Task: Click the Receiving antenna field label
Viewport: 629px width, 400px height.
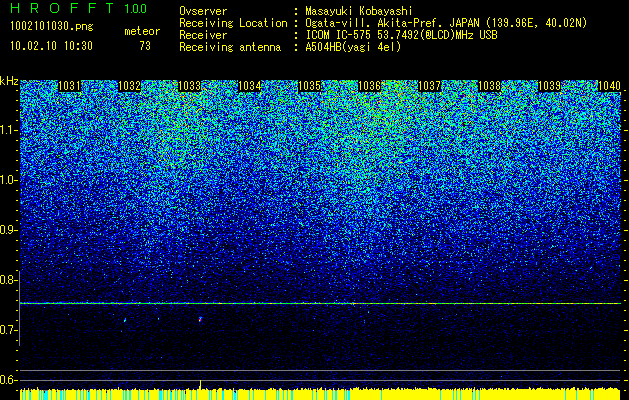Action: click(230, 47)
